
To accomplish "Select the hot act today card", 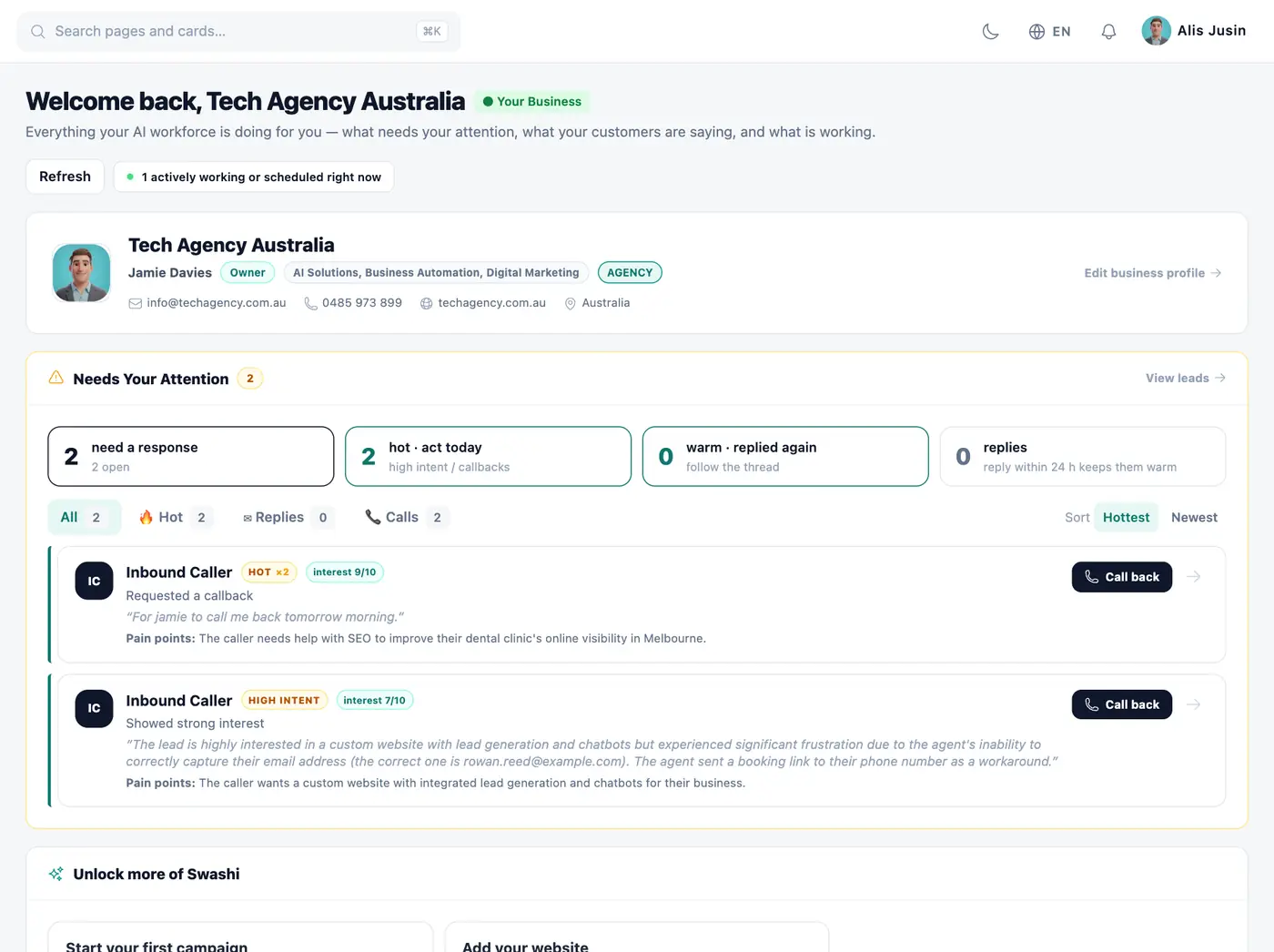I will (488, 456).
